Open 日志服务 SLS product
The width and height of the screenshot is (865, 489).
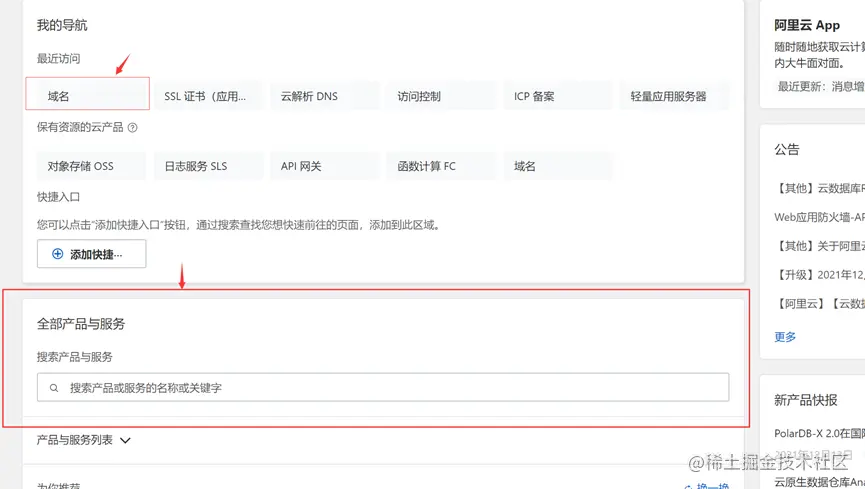(208, 166)
